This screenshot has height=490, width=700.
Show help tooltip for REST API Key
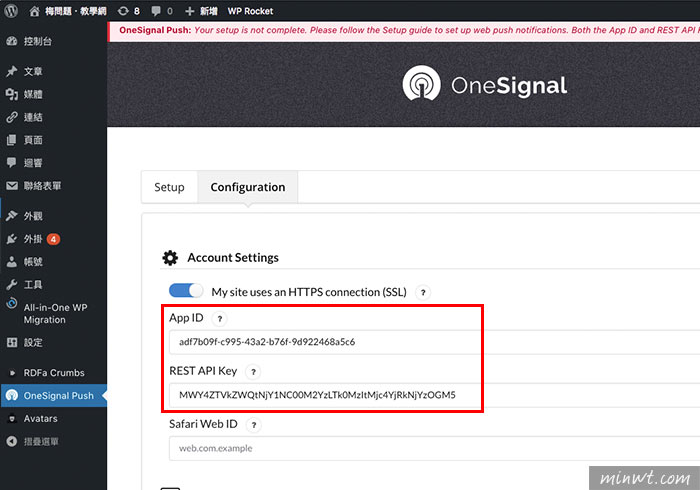tap(253, 372)
